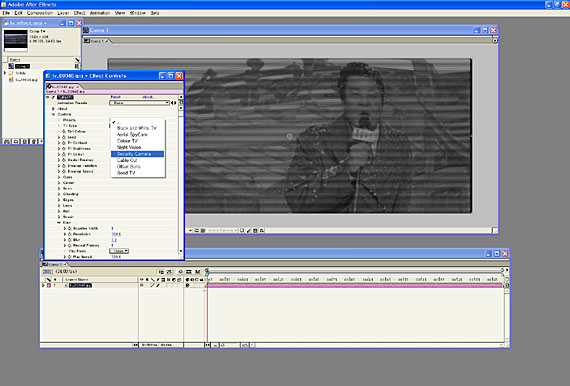Expand the layer 1 properties triangle in Timeline
Viewport: 570px width, 386px height.
coord(43,286)
